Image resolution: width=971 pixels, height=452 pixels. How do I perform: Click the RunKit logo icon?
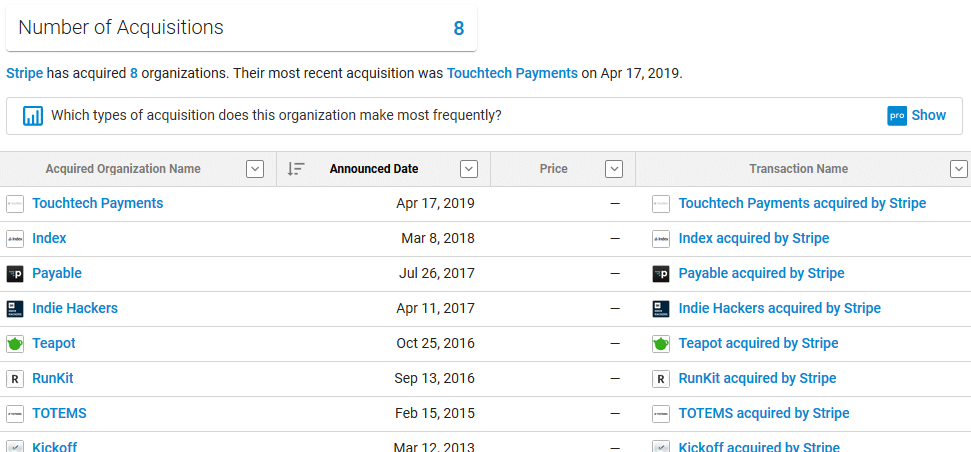[x=15, y=379]
